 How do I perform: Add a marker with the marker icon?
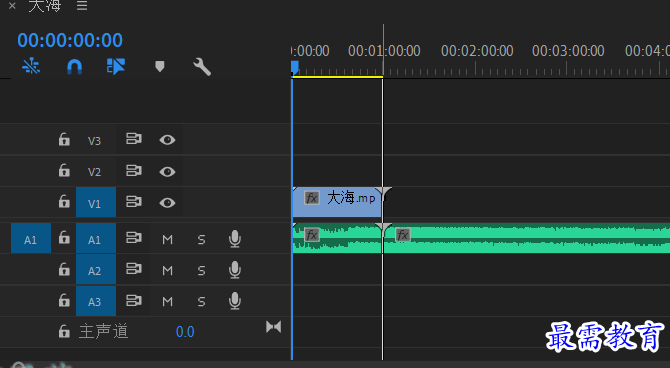(x=159, y=66)
